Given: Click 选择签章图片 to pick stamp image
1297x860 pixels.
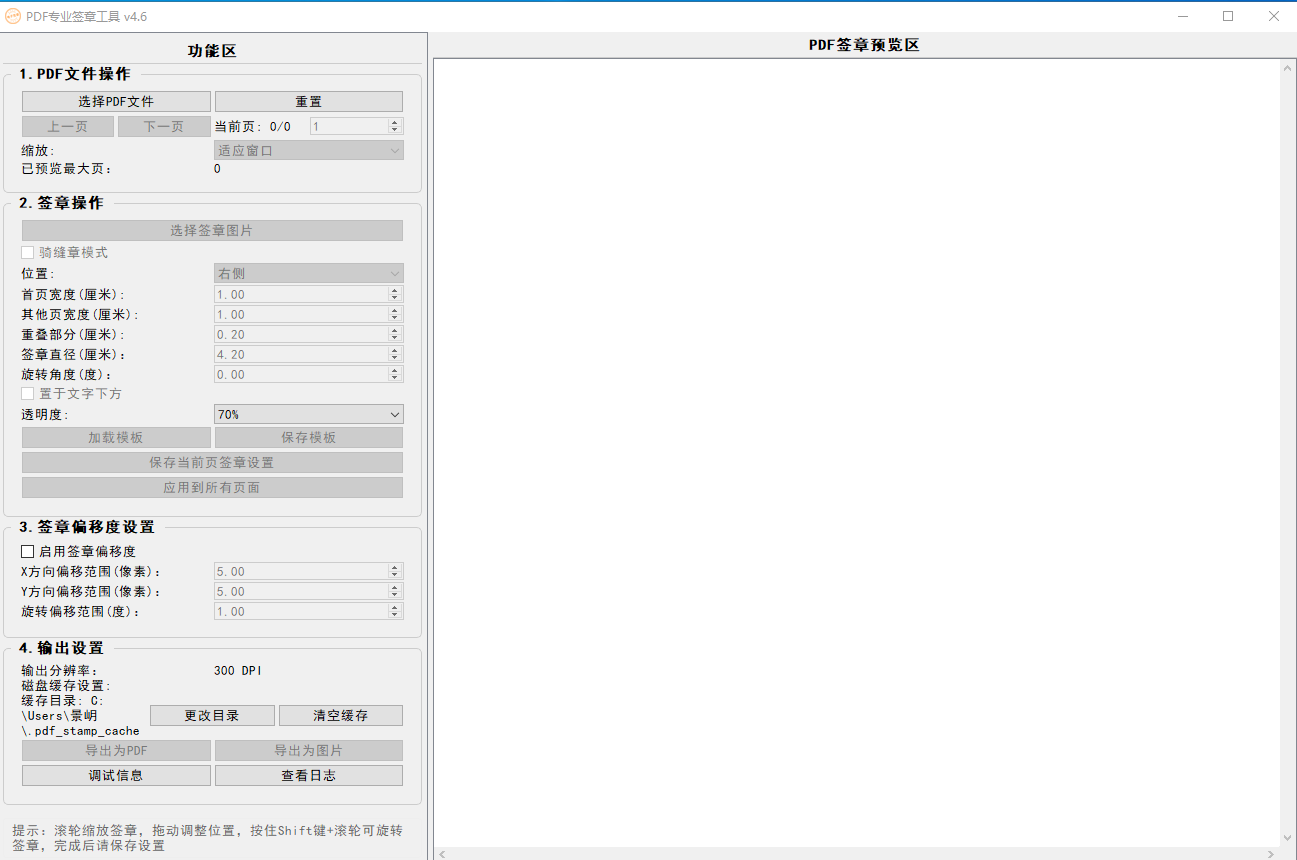Looking at the screenshot, I should pyautogui.click(x=212, y=230).
